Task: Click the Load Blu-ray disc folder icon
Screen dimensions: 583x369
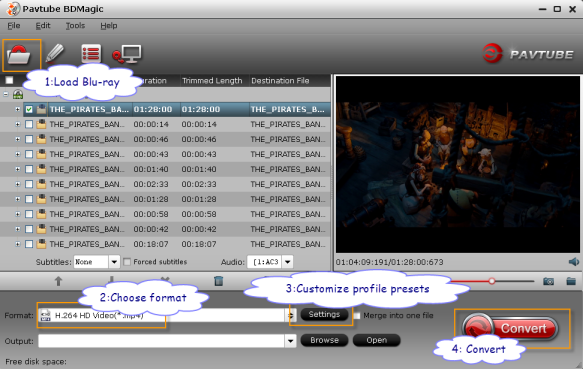Action: click(19, 54)
